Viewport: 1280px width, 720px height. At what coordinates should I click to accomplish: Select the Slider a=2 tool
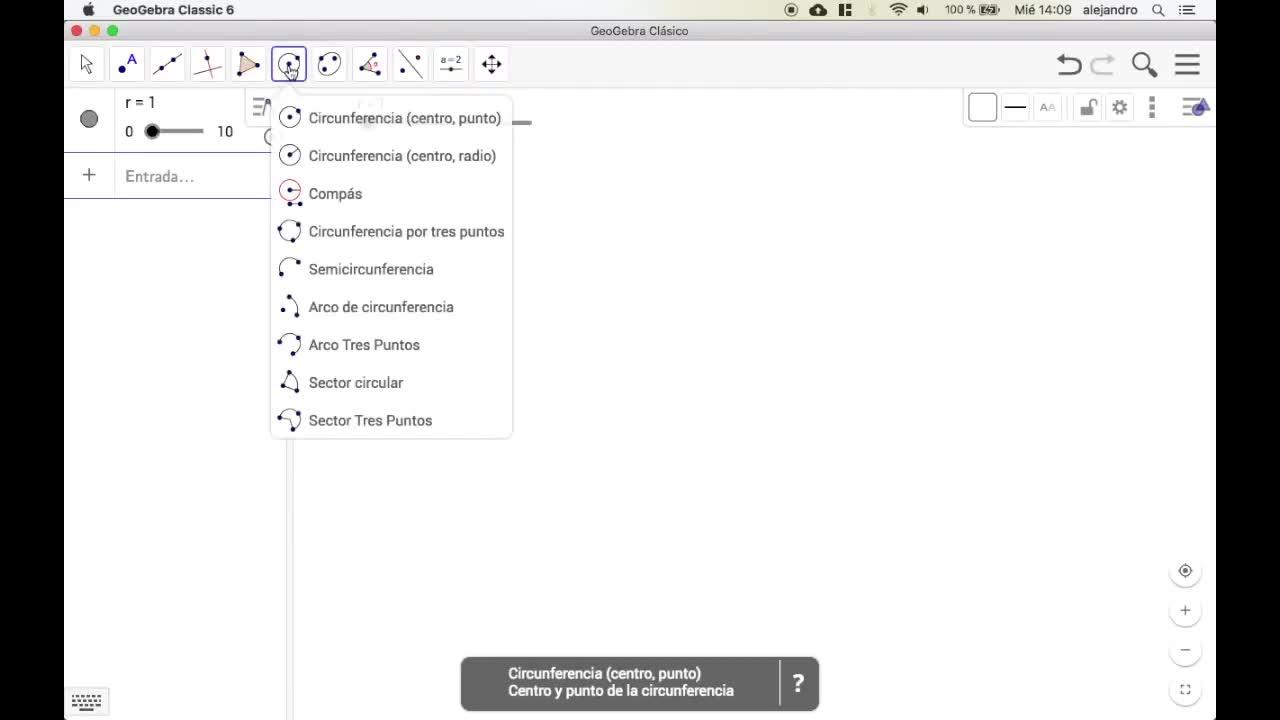(x=451, y=64)
